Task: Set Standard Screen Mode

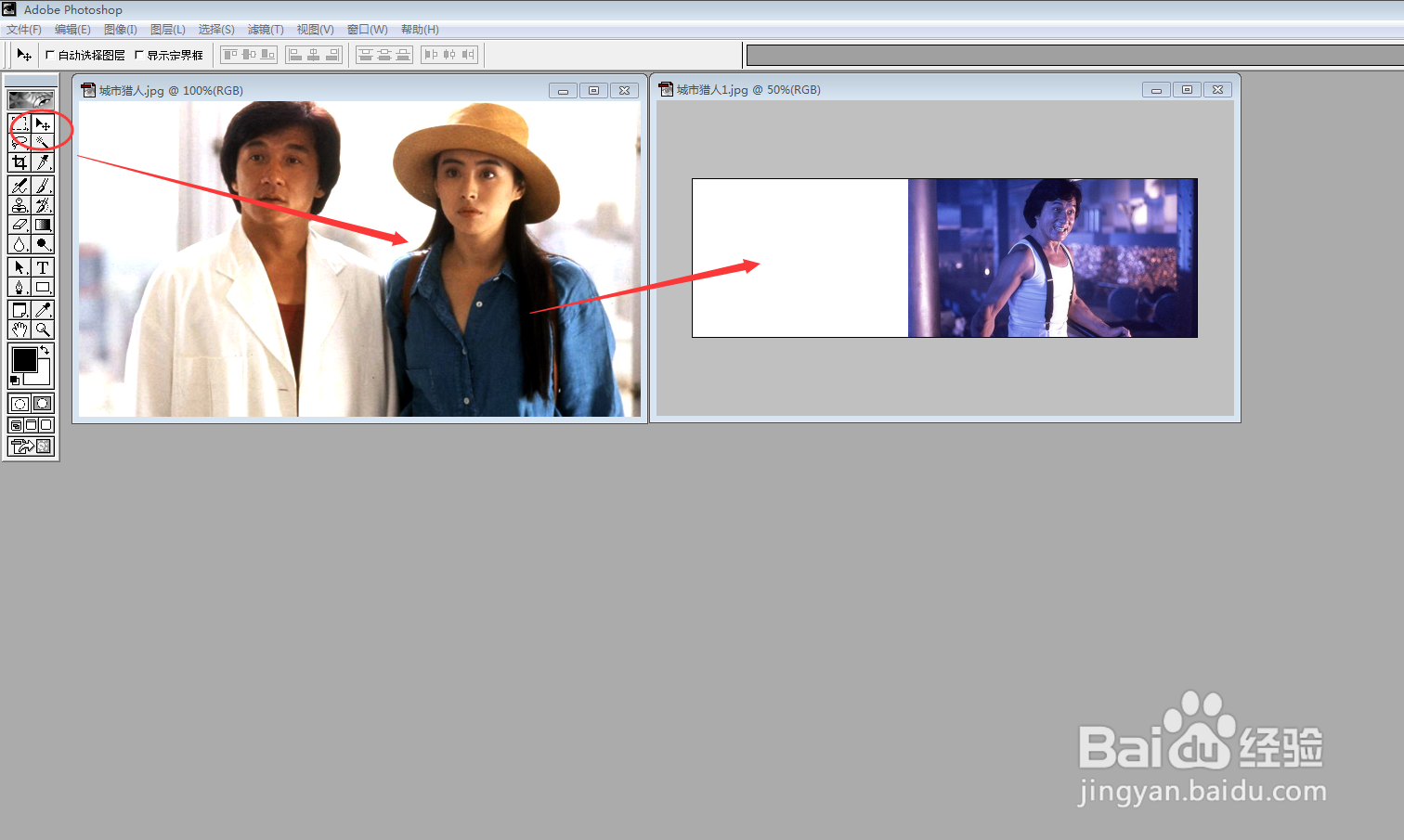Action: click(16, 425)
